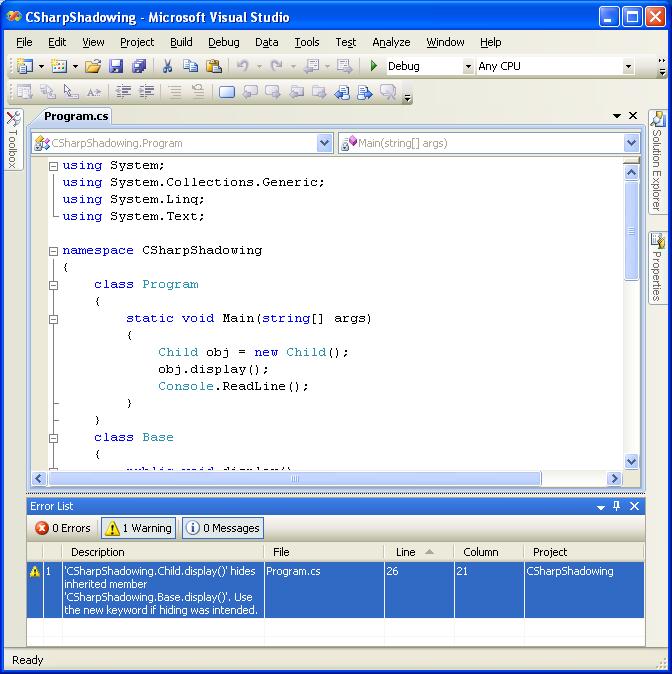Click the Navigate Backward icon
The image size is (672, 674).
click(x=312, y=66)
